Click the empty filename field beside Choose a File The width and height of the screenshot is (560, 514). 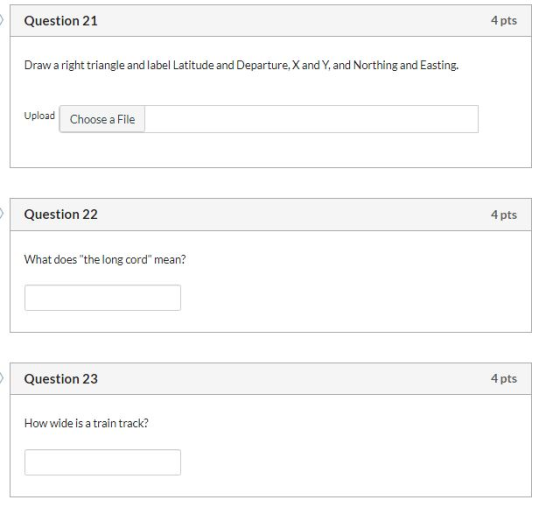[311, 119]
